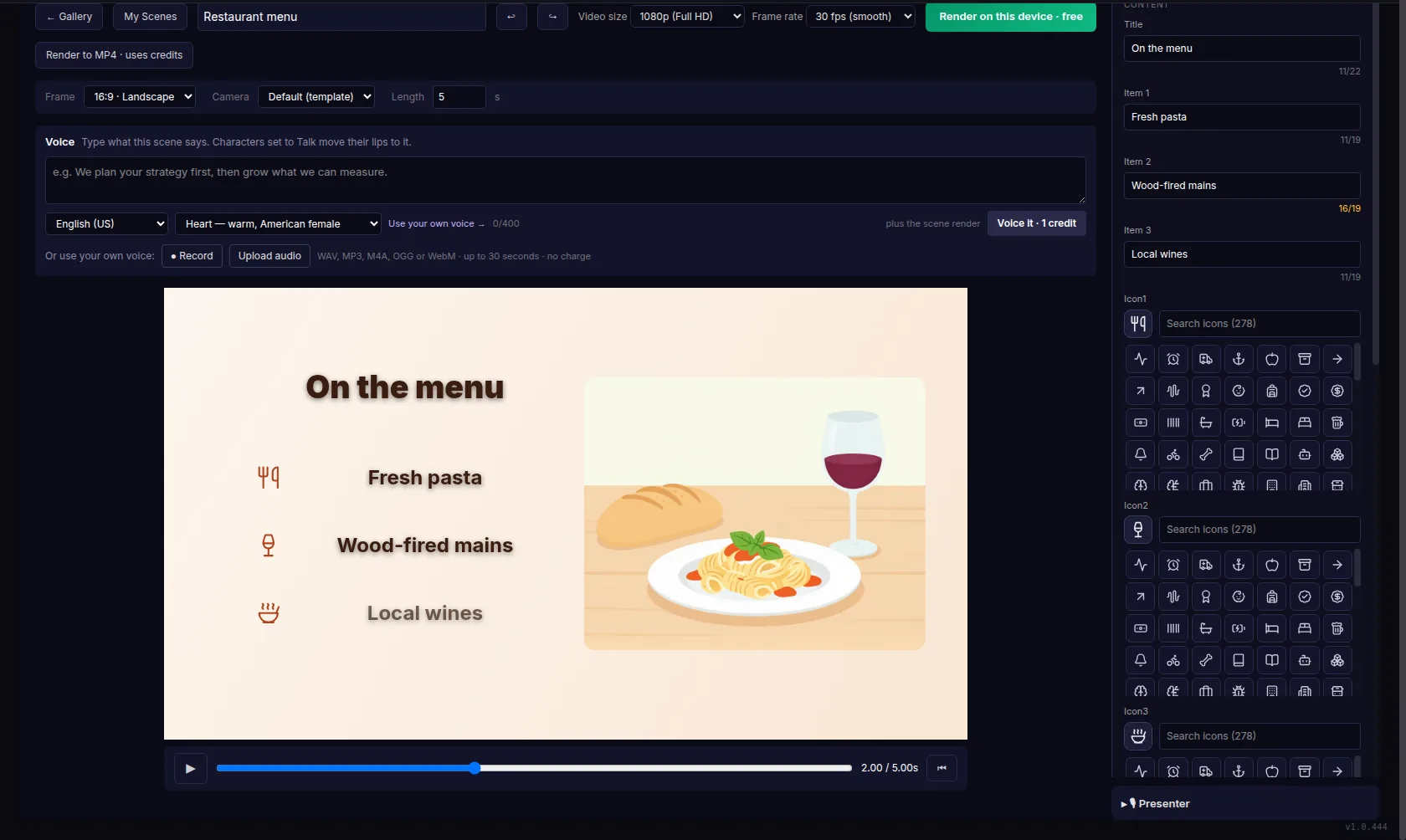Click the preview timeline scrubber handle

(x=475, y=768)
